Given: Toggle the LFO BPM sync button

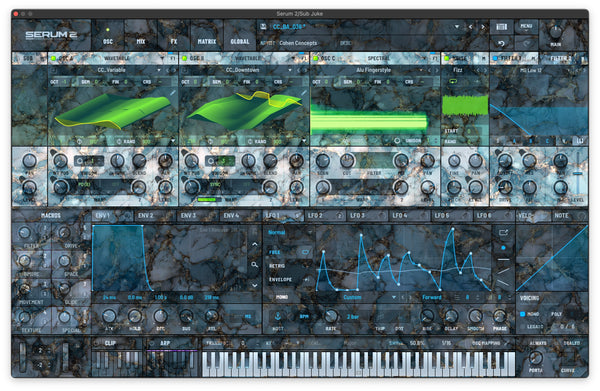Looking at the screenshot, I should point(304,316).
